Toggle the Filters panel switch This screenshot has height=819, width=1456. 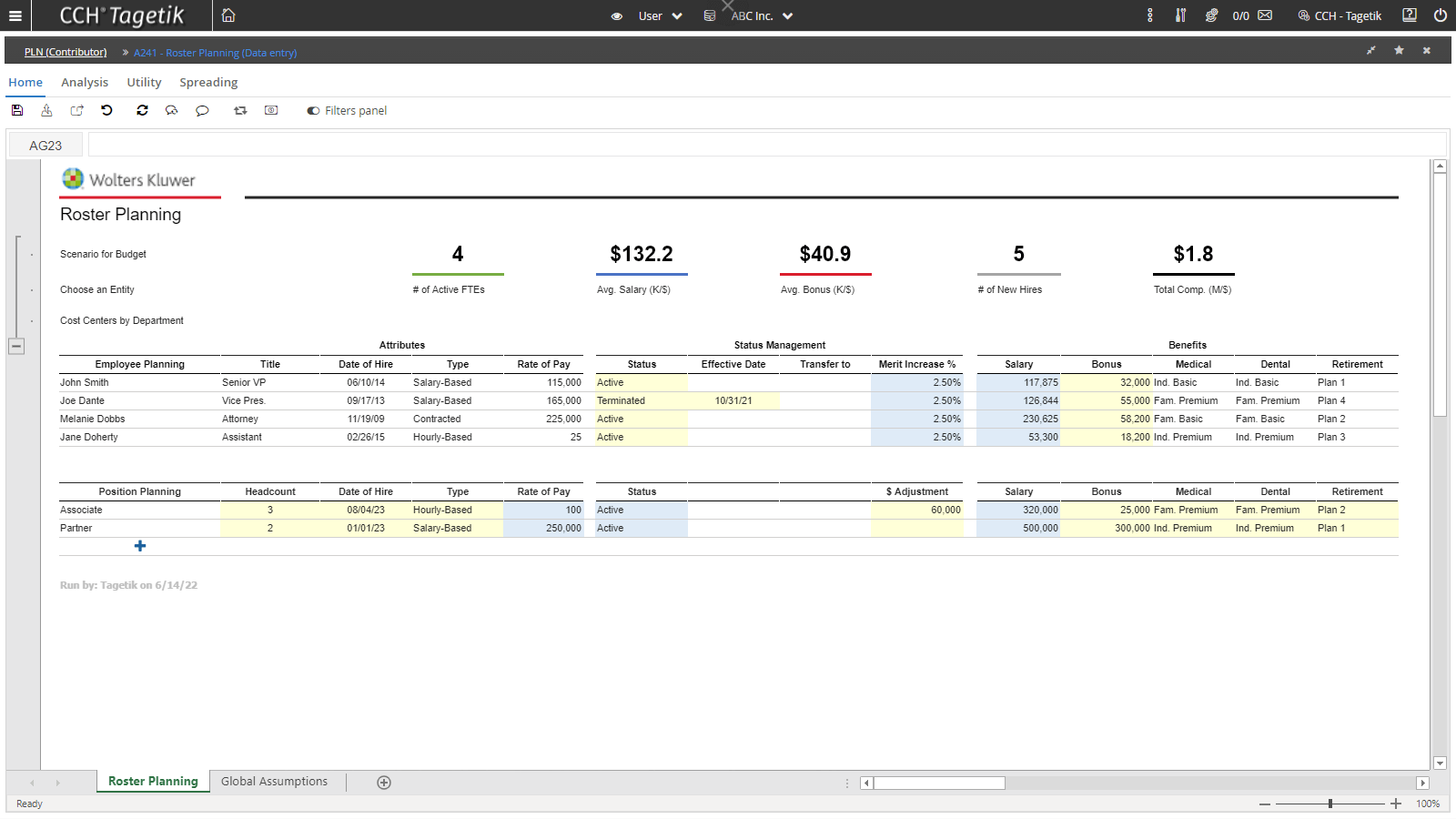tap(313, 111)
